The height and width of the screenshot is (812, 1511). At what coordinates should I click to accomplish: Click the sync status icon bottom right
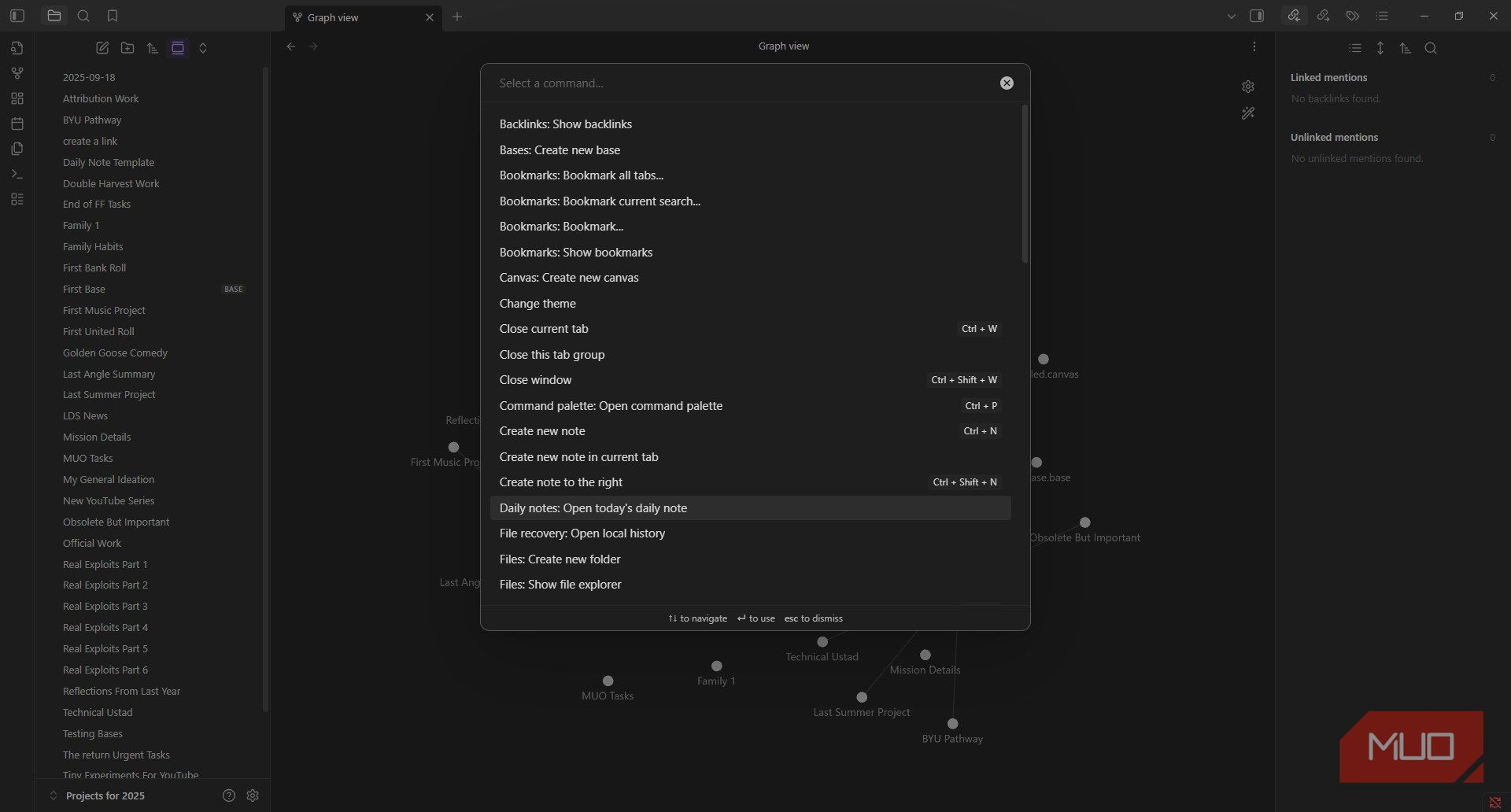click(x=1495, y=802)
